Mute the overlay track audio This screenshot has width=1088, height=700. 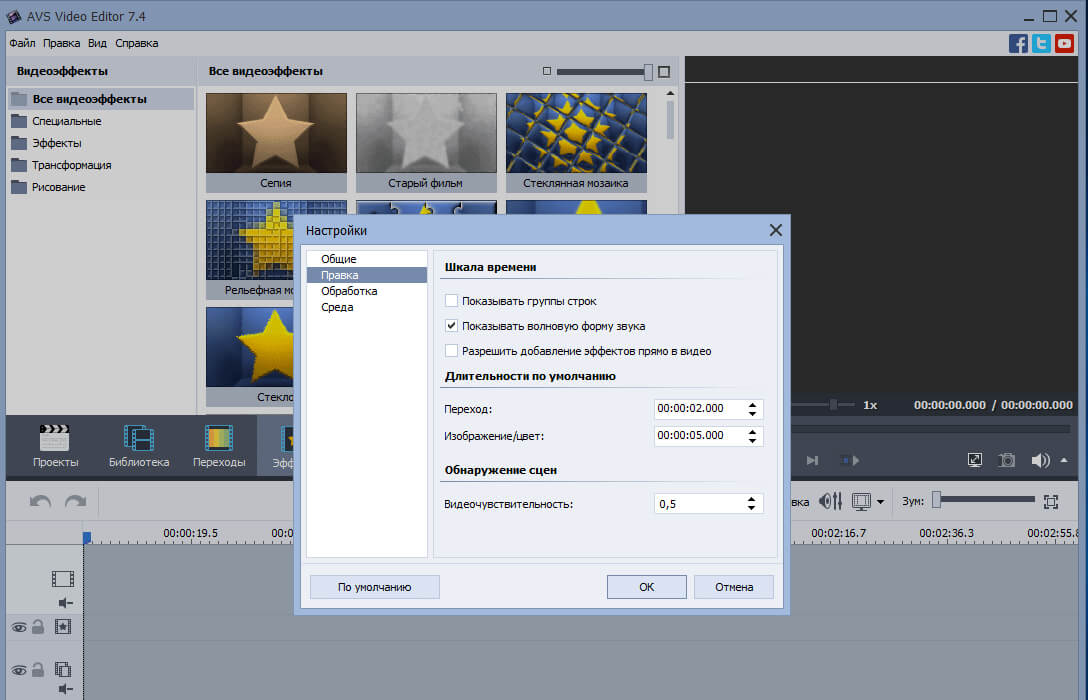coord(65,689)
